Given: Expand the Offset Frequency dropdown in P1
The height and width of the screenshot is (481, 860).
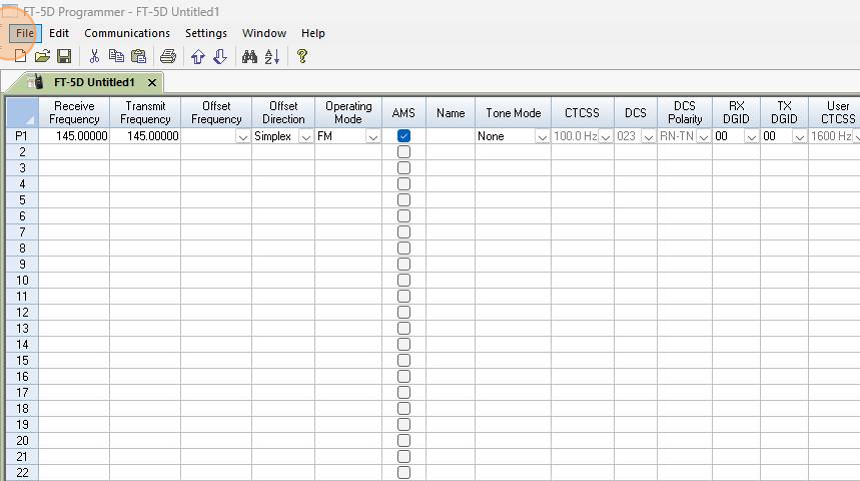Looking at the screenshot, I should (242, 137).
